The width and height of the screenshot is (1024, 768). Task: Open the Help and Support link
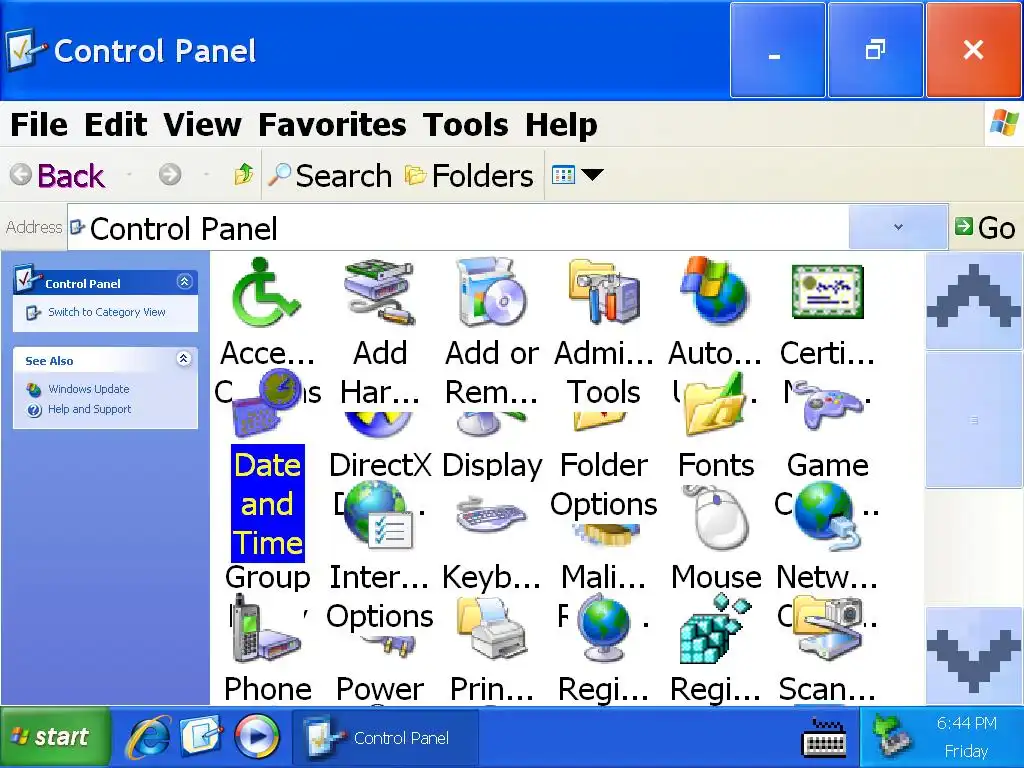[89, 409]
